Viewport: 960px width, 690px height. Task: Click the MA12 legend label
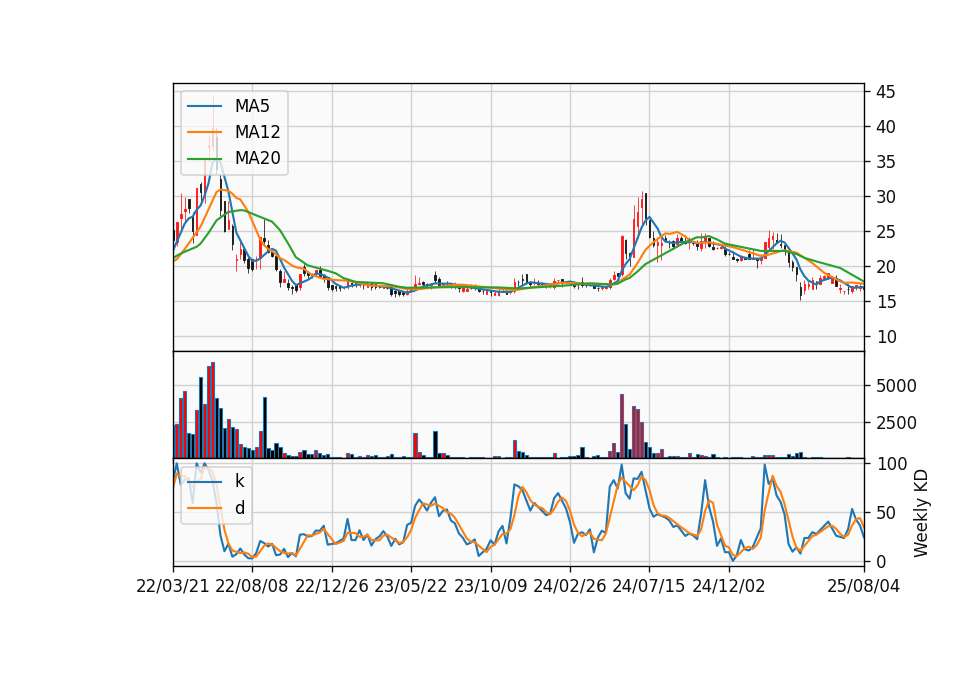point(257,132)
